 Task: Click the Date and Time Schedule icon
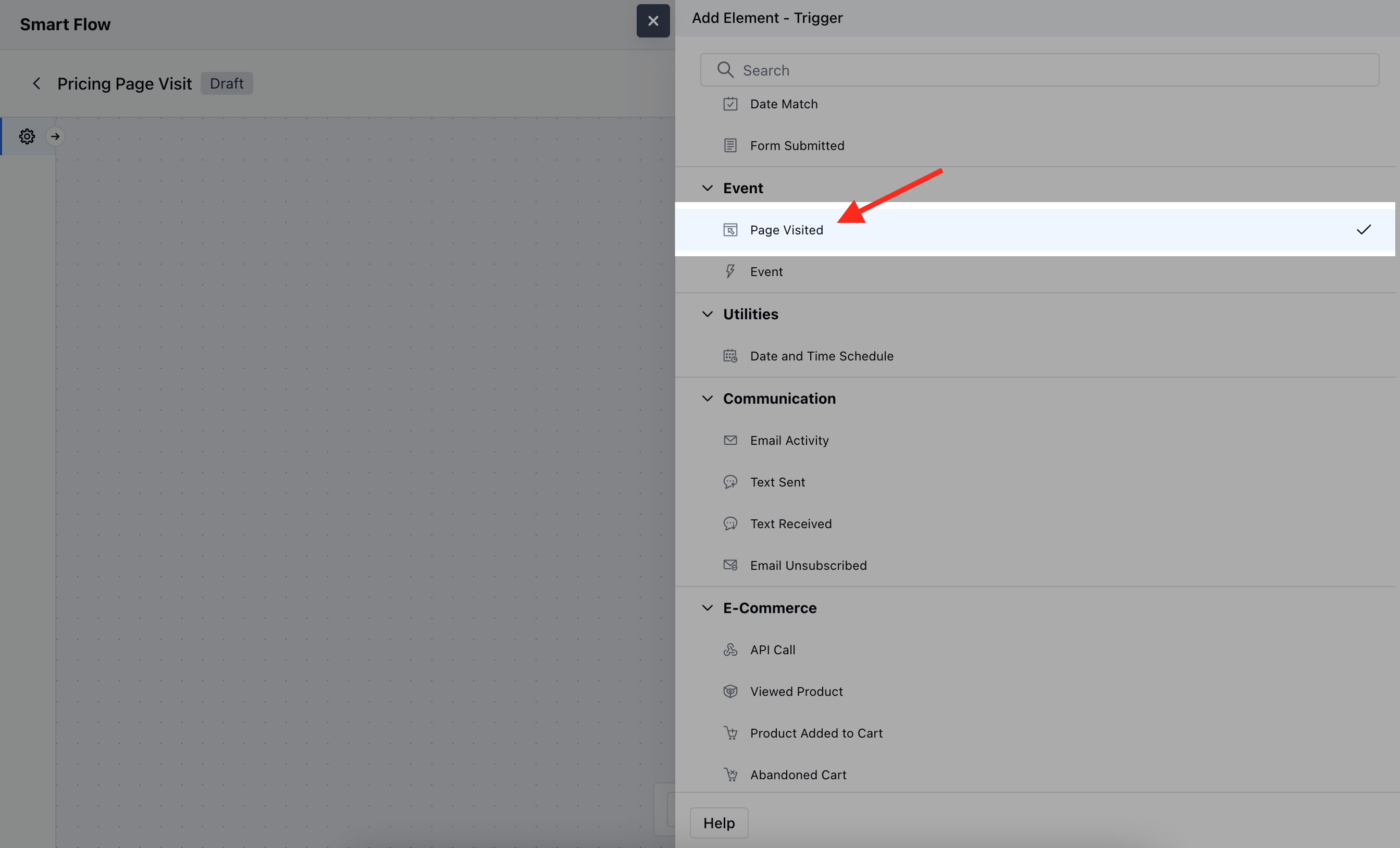(x=730, y=356)
